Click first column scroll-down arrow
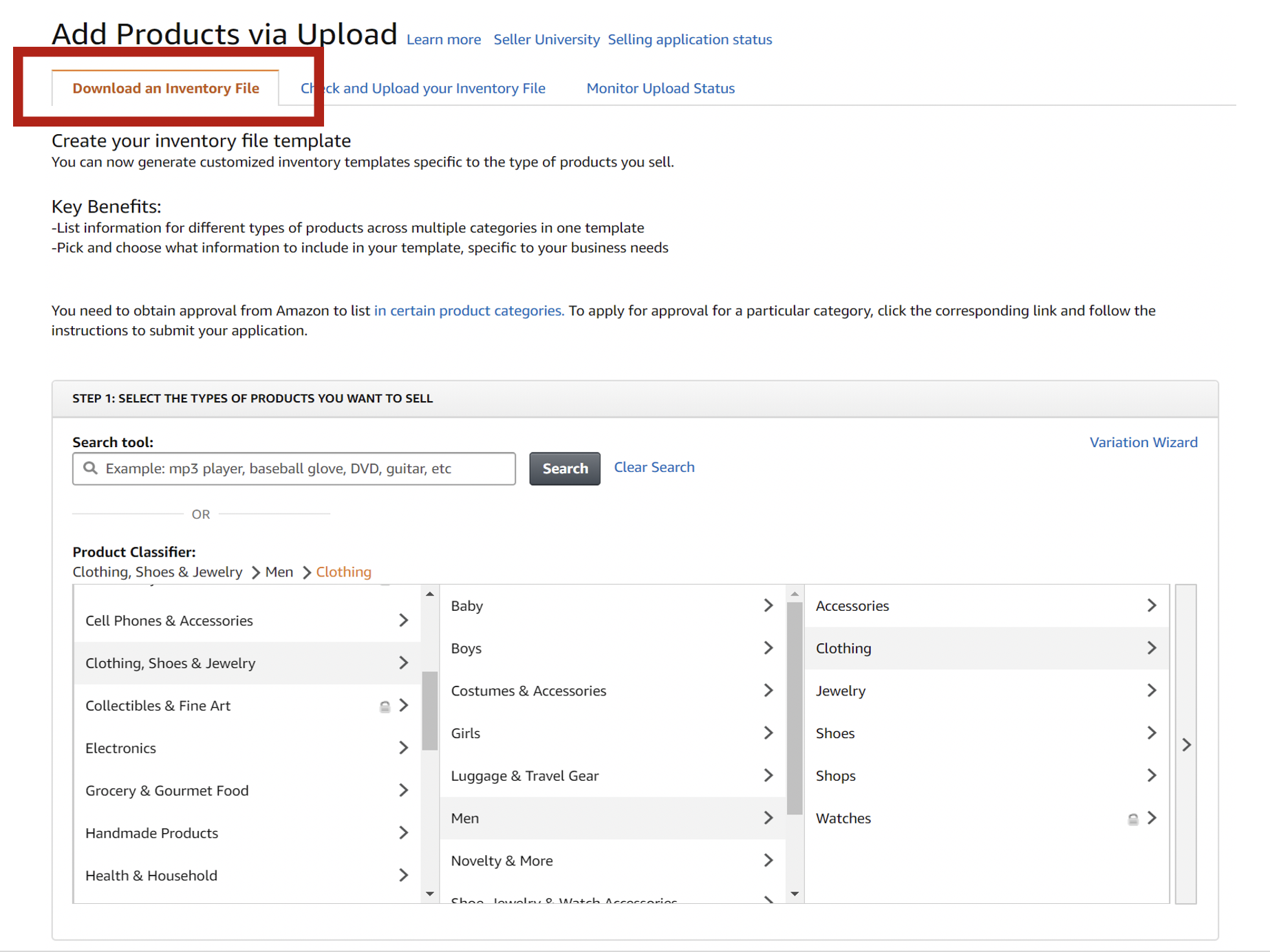This screenshot has width=1270, height=952. [x=430, y=894]
